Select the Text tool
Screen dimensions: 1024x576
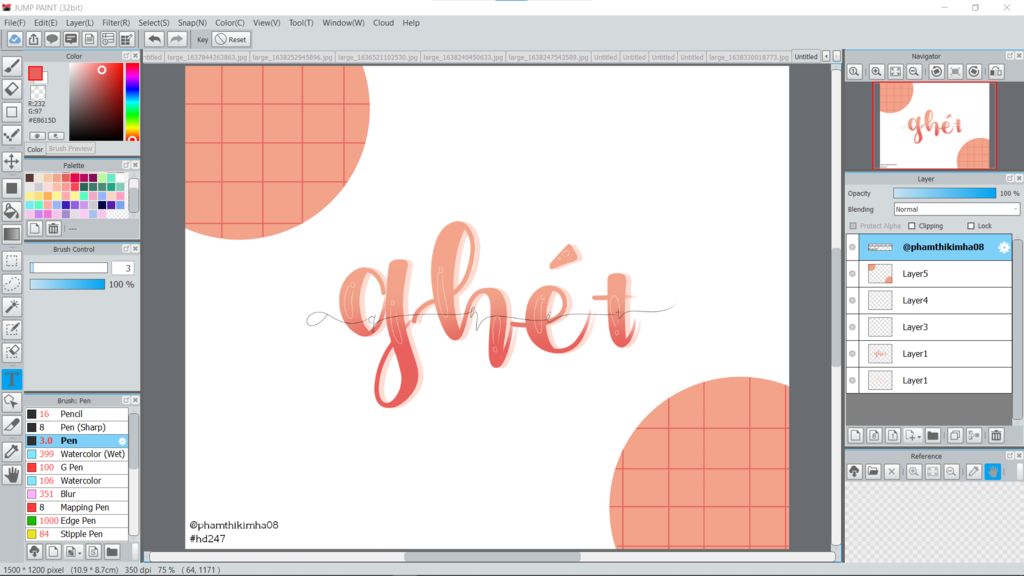coord(12,379)
